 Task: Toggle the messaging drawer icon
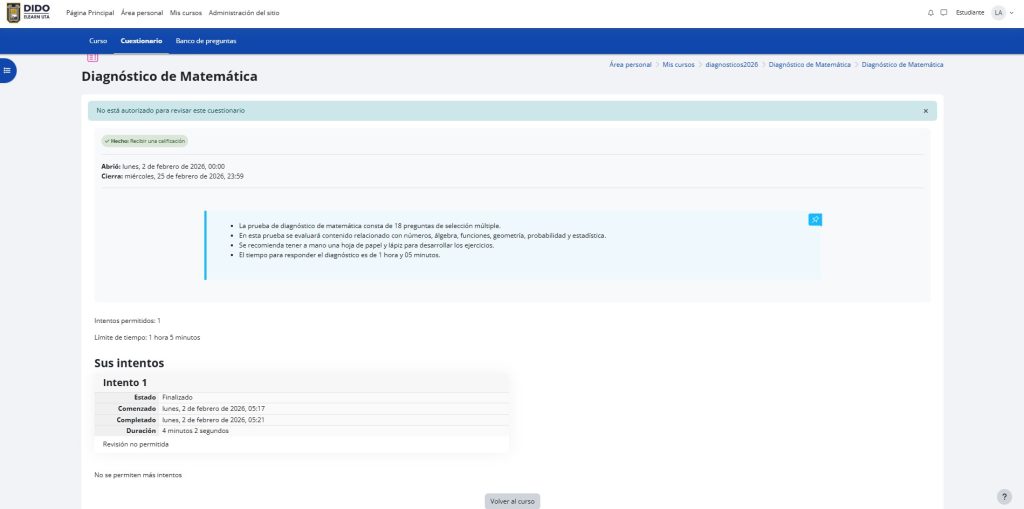click(943, 12)
